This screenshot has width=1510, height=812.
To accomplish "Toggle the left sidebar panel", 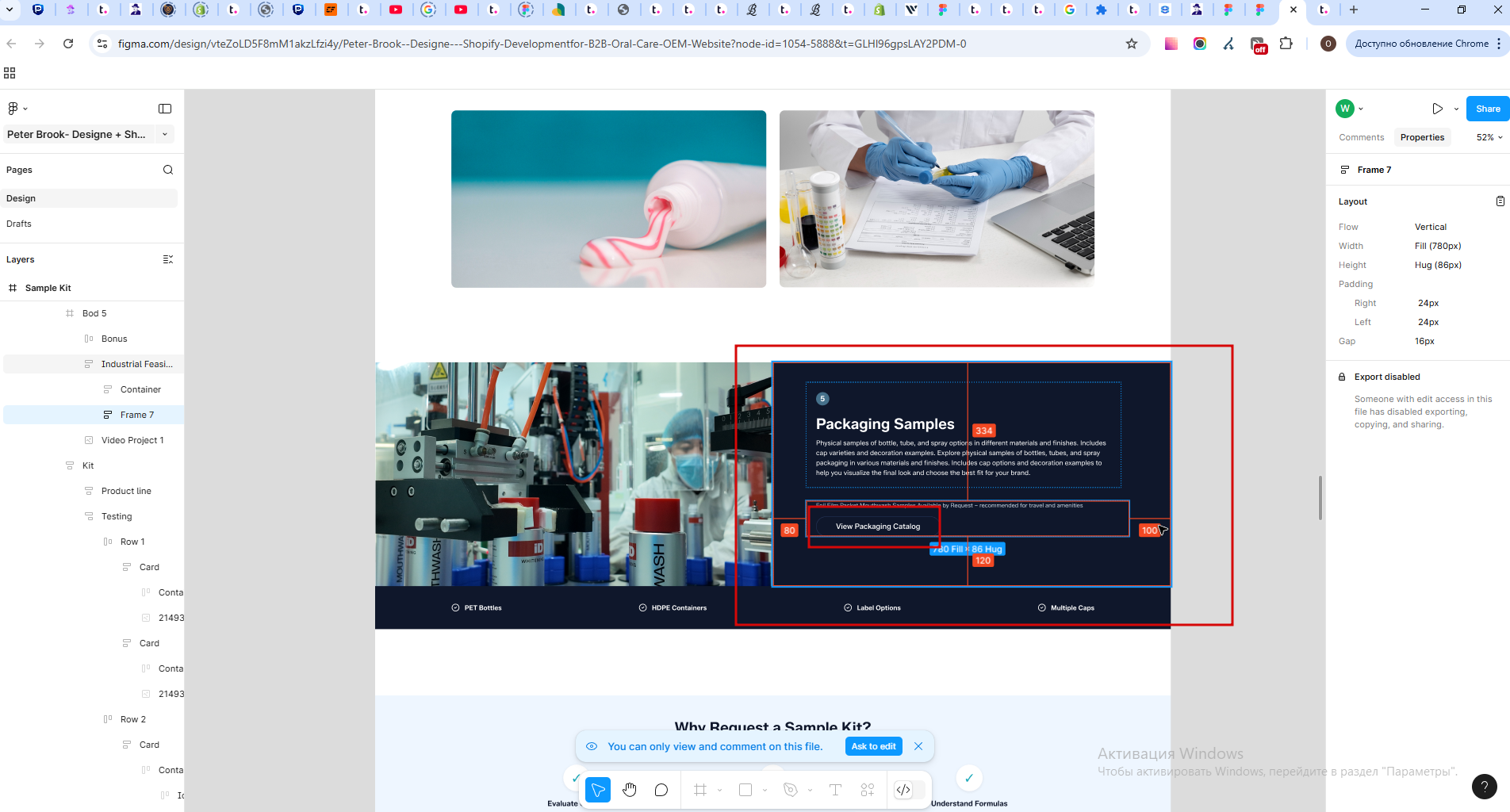I will pos(165,109).
